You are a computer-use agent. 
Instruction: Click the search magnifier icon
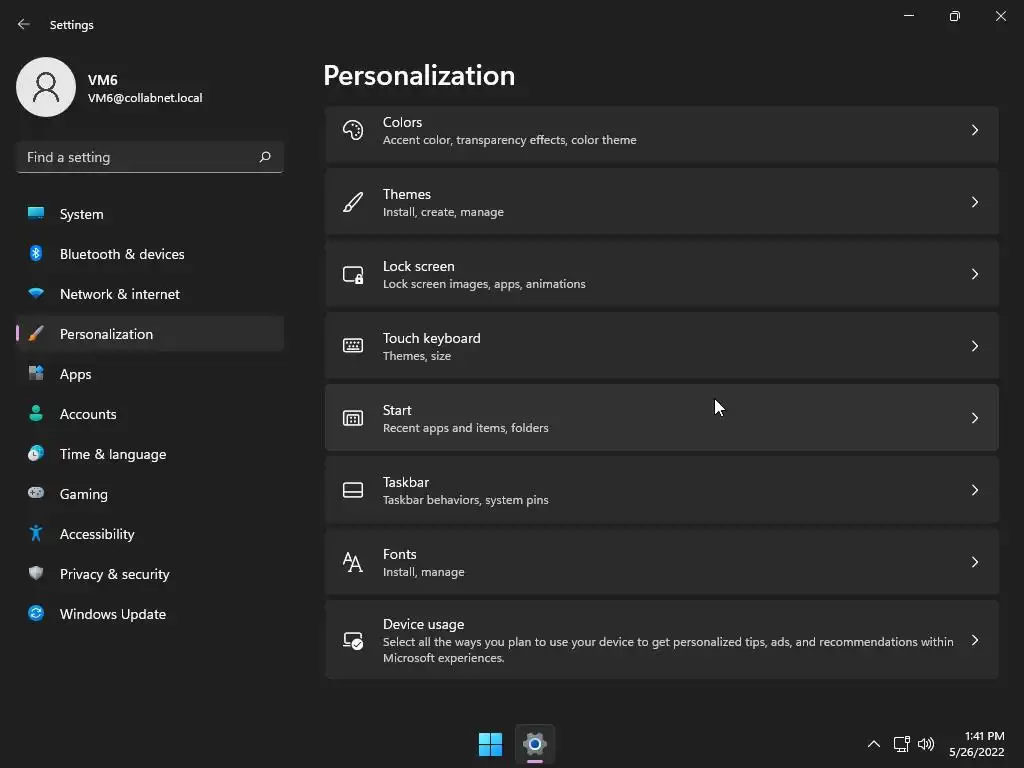coord(265,157)
